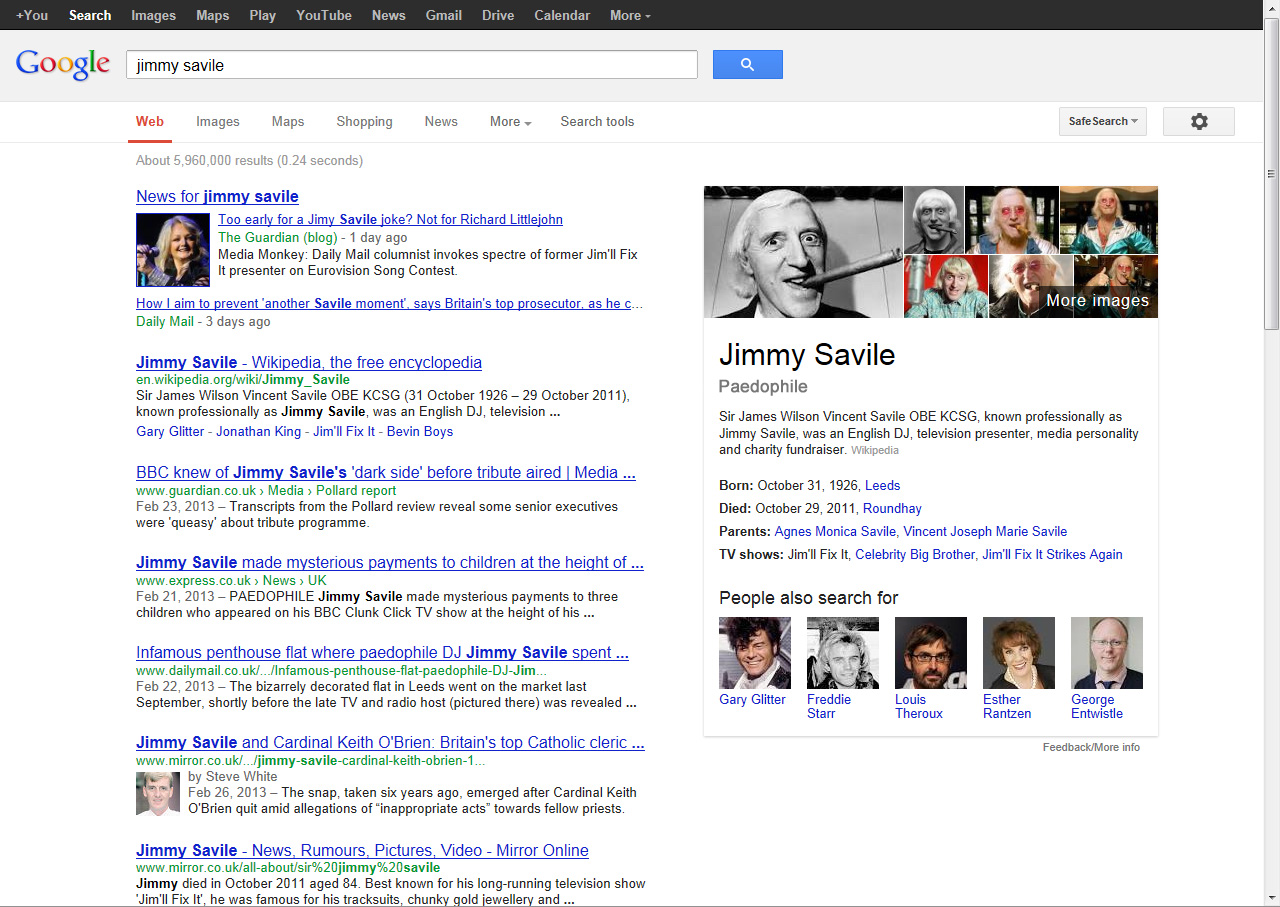Viewport: 1280px width, 907px height.
Task: Switch to the Images search tab
Action: [x=217, y=122]
